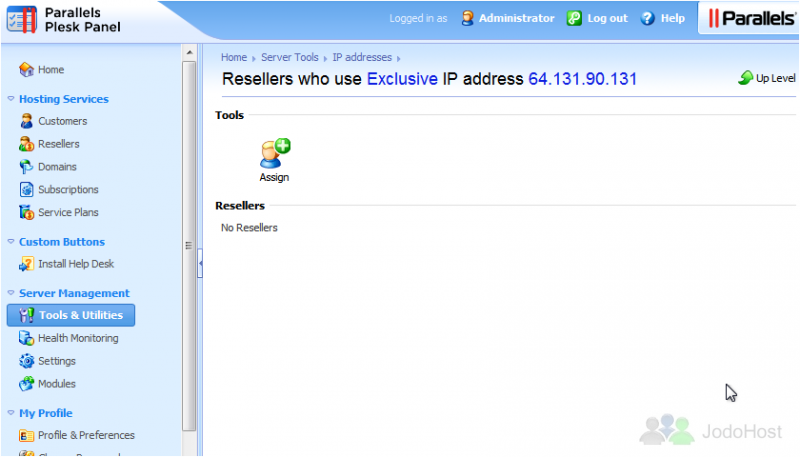The width and height of the screenshot is (800, 457).
Task: Collapse the Hosting Services section
Action: (11, 99)
